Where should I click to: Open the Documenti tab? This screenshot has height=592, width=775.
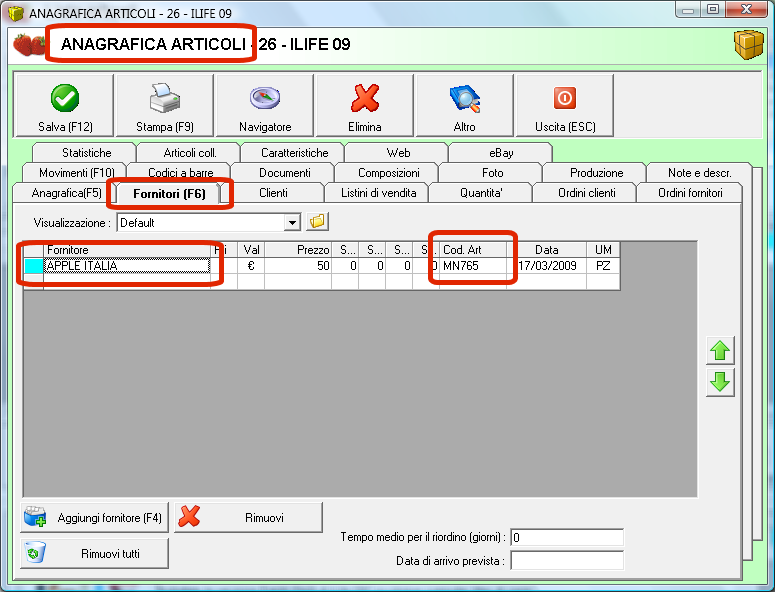pos(285,173)
